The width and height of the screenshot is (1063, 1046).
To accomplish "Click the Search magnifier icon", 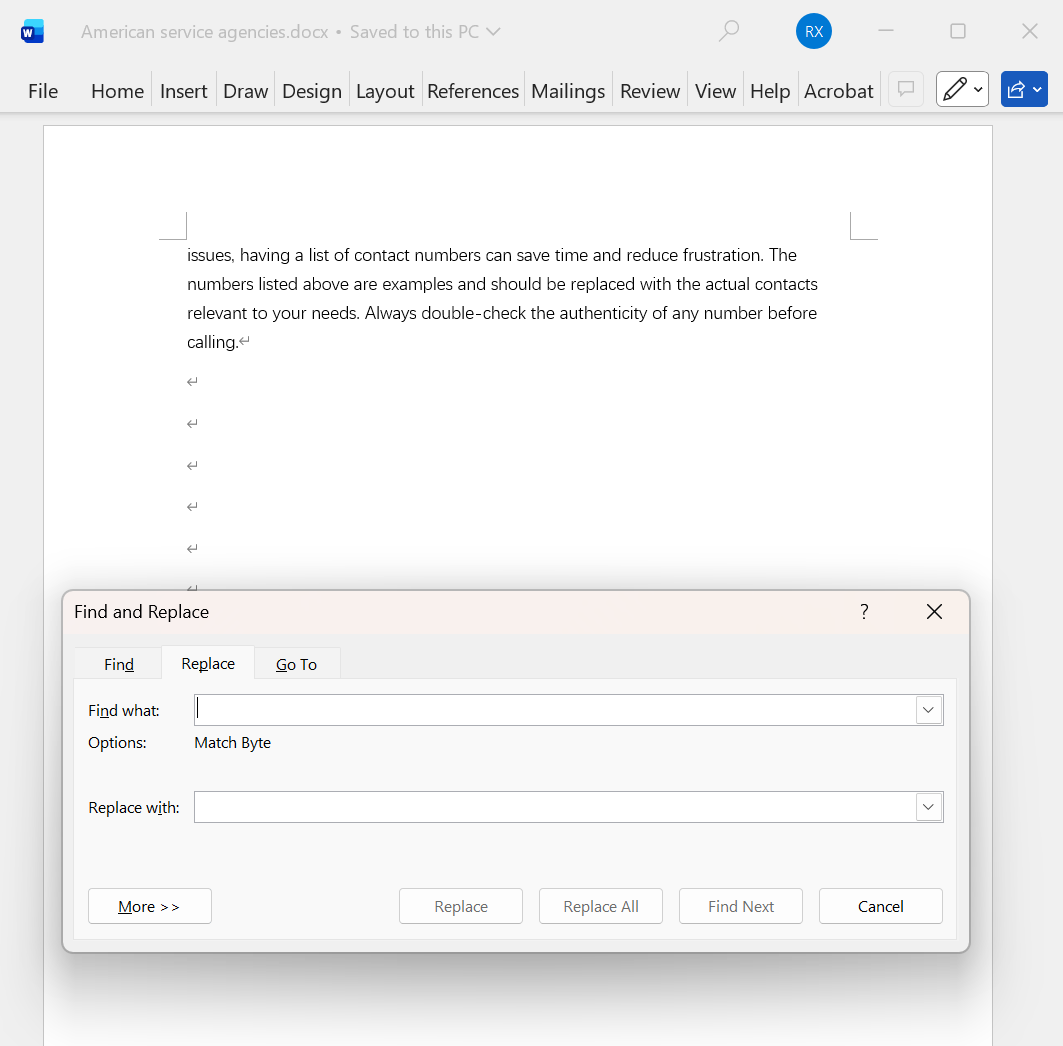I will [x=728, y=31].
